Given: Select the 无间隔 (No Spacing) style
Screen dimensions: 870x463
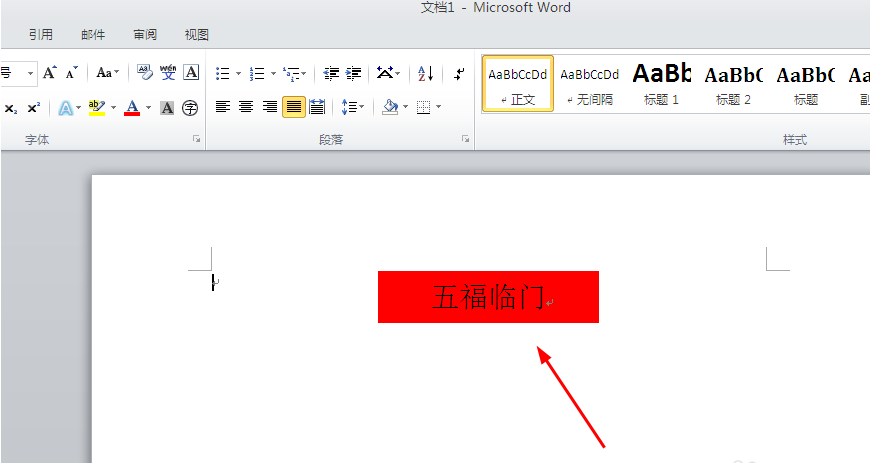Looking at the screenshot, I should (589, 84).
